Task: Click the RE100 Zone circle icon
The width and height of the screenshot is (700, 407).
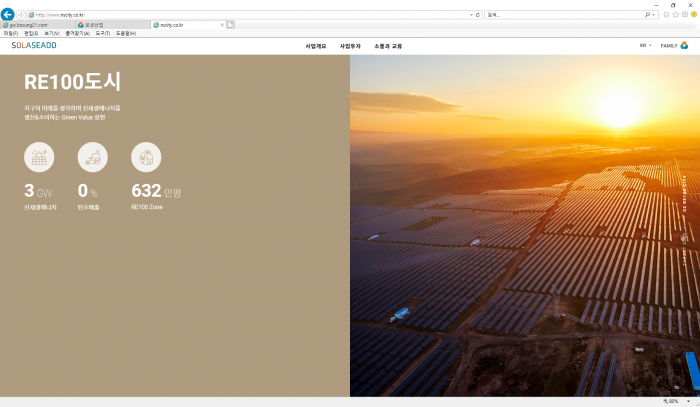Action: 146,157
